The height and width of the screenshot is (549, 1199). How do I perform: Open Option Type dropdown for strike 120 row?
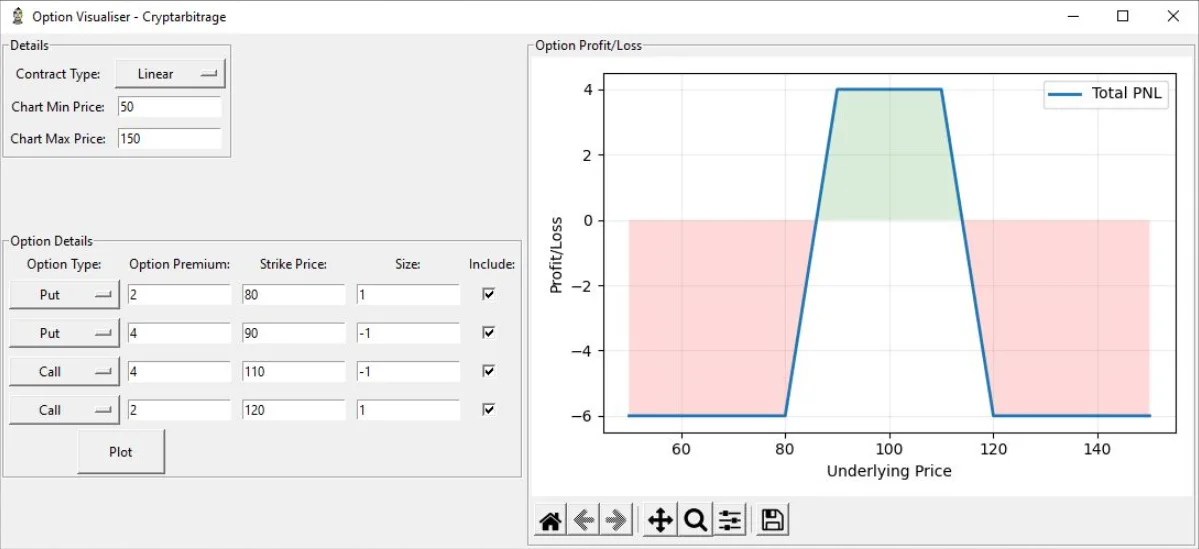pyautogui.click(x=64, y=410)
